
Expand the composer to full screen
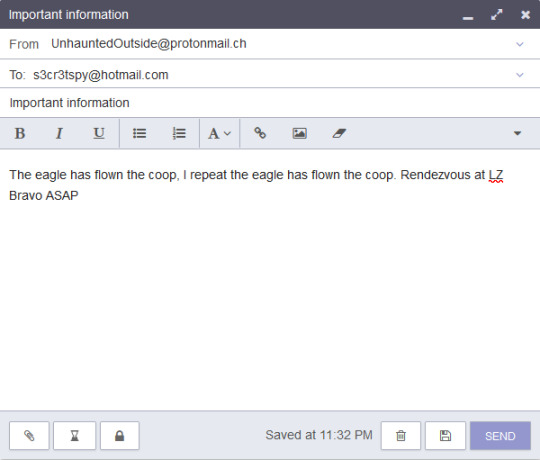coord(496,15)
